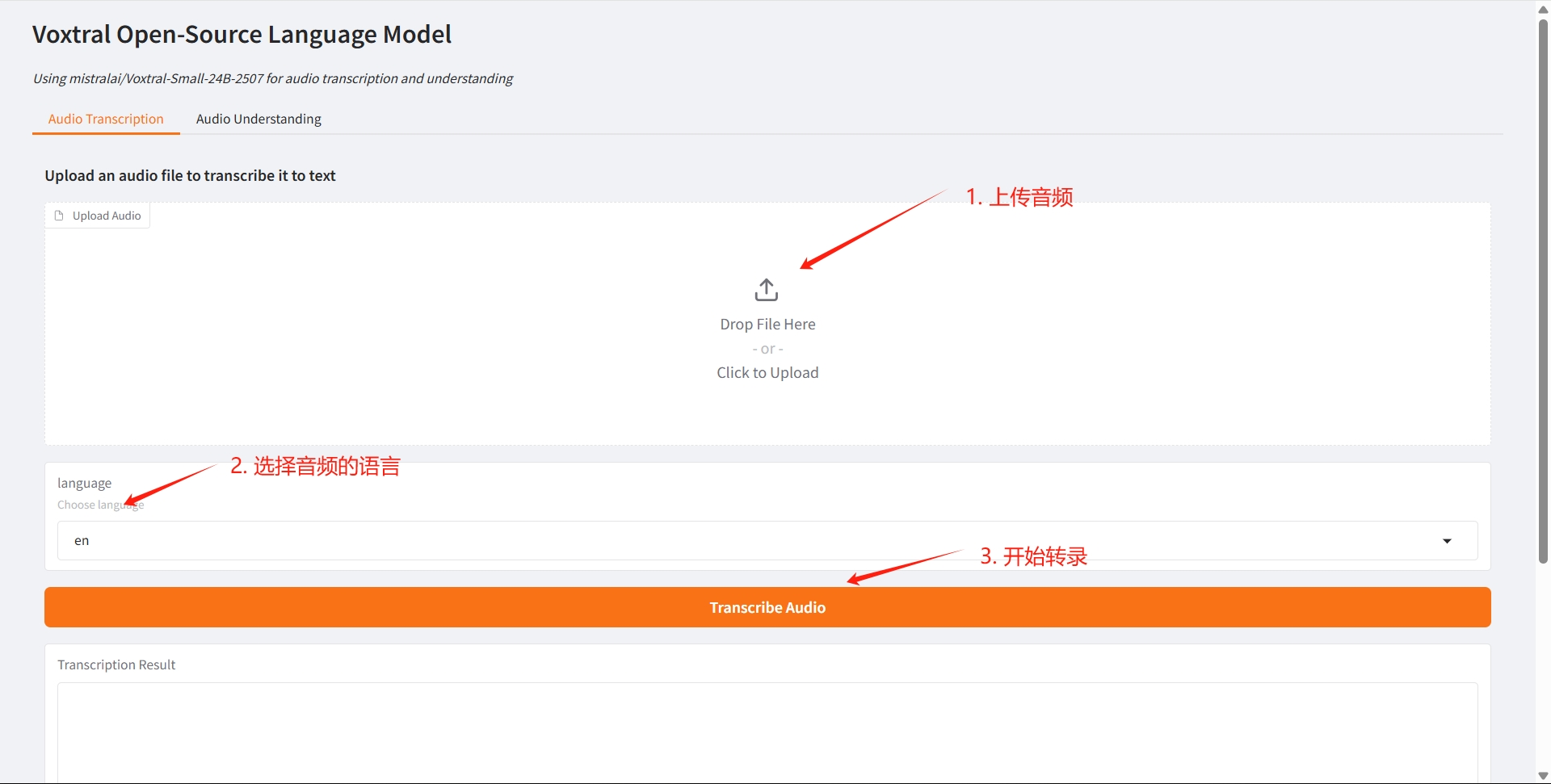
Task: Select the Audio Transcription tab
Action: tap(106, 119)
